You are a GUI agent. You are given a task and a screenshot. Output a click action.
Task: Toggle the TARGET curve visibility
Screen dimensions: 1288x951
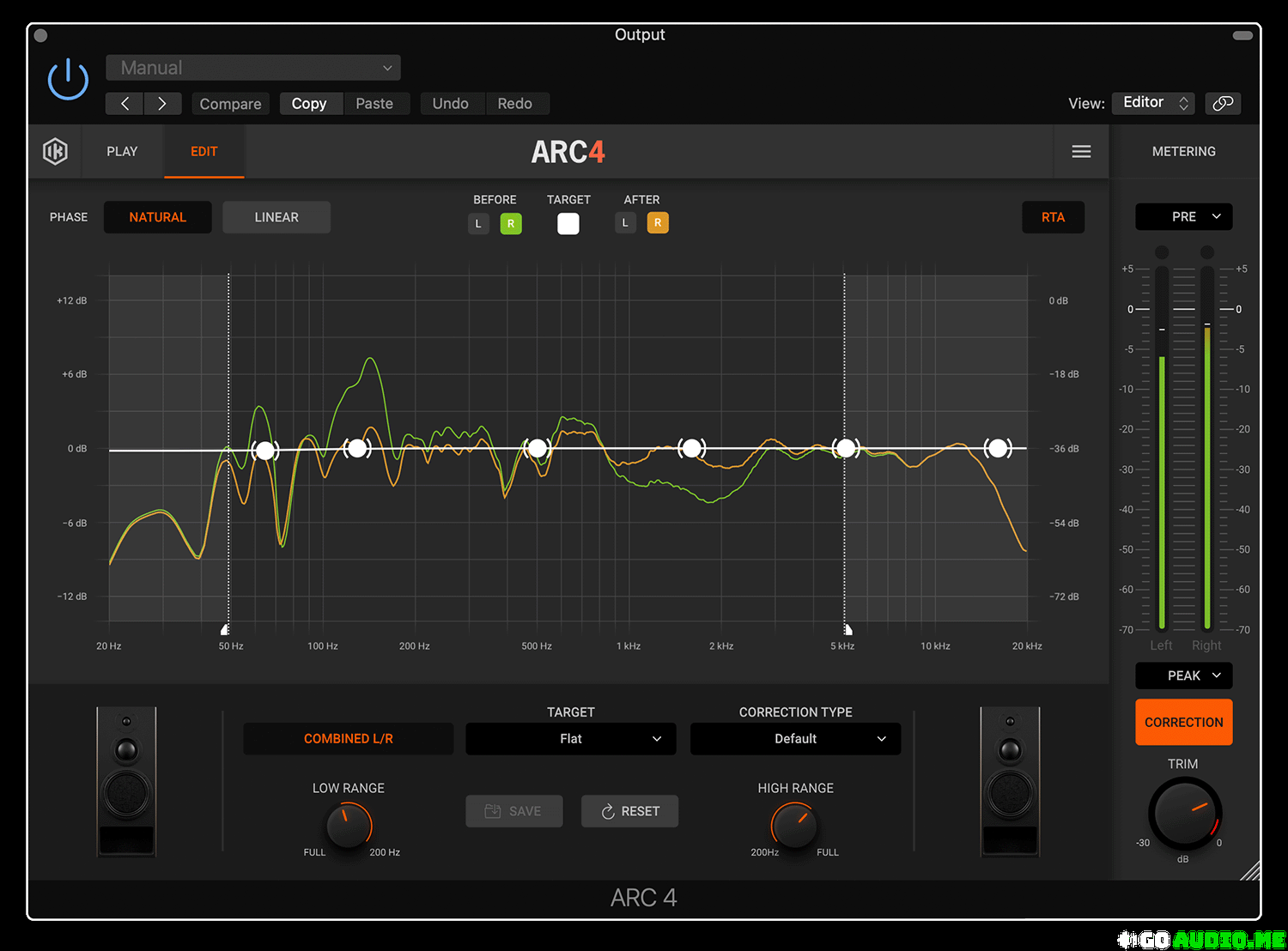pyautogui.click(x=568, y=224)
